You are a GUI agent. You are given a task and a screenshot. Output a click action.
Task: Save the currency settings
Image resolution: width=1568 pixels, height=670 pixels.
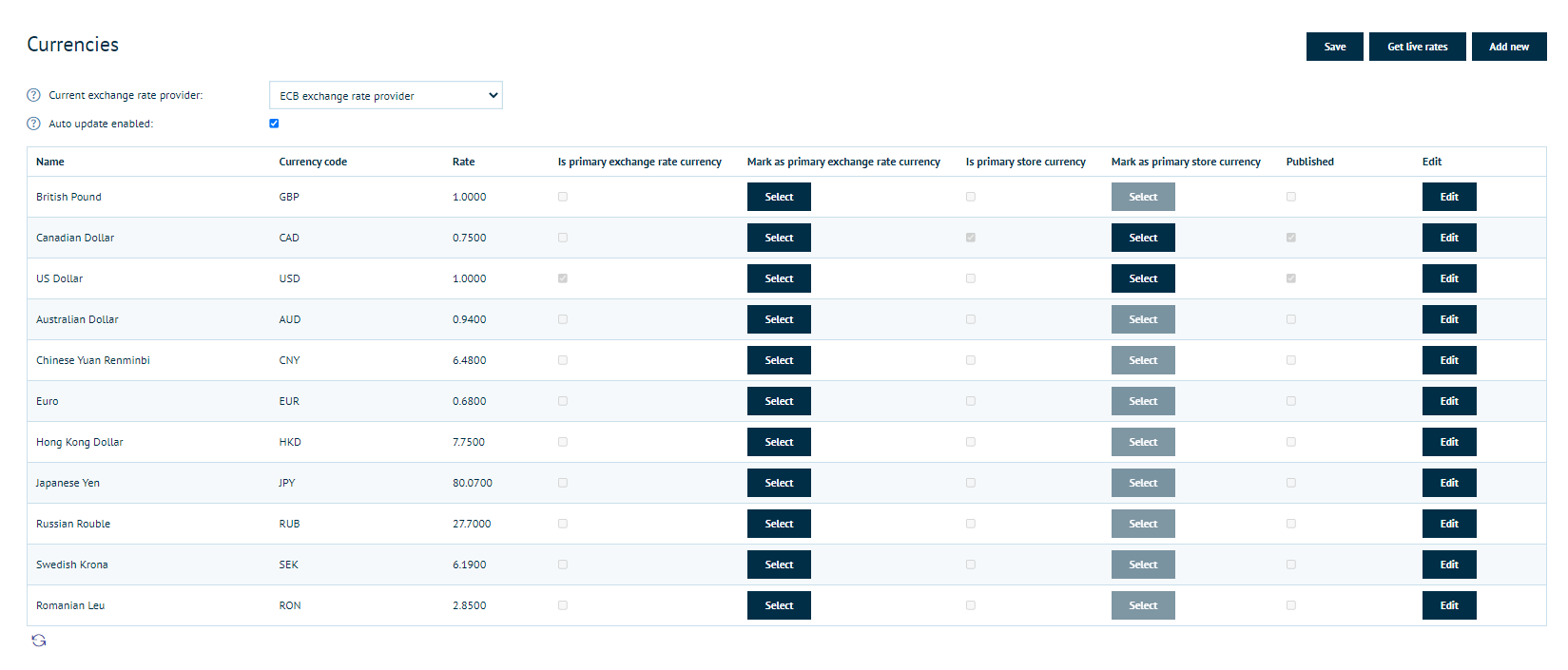point(1335,47)
